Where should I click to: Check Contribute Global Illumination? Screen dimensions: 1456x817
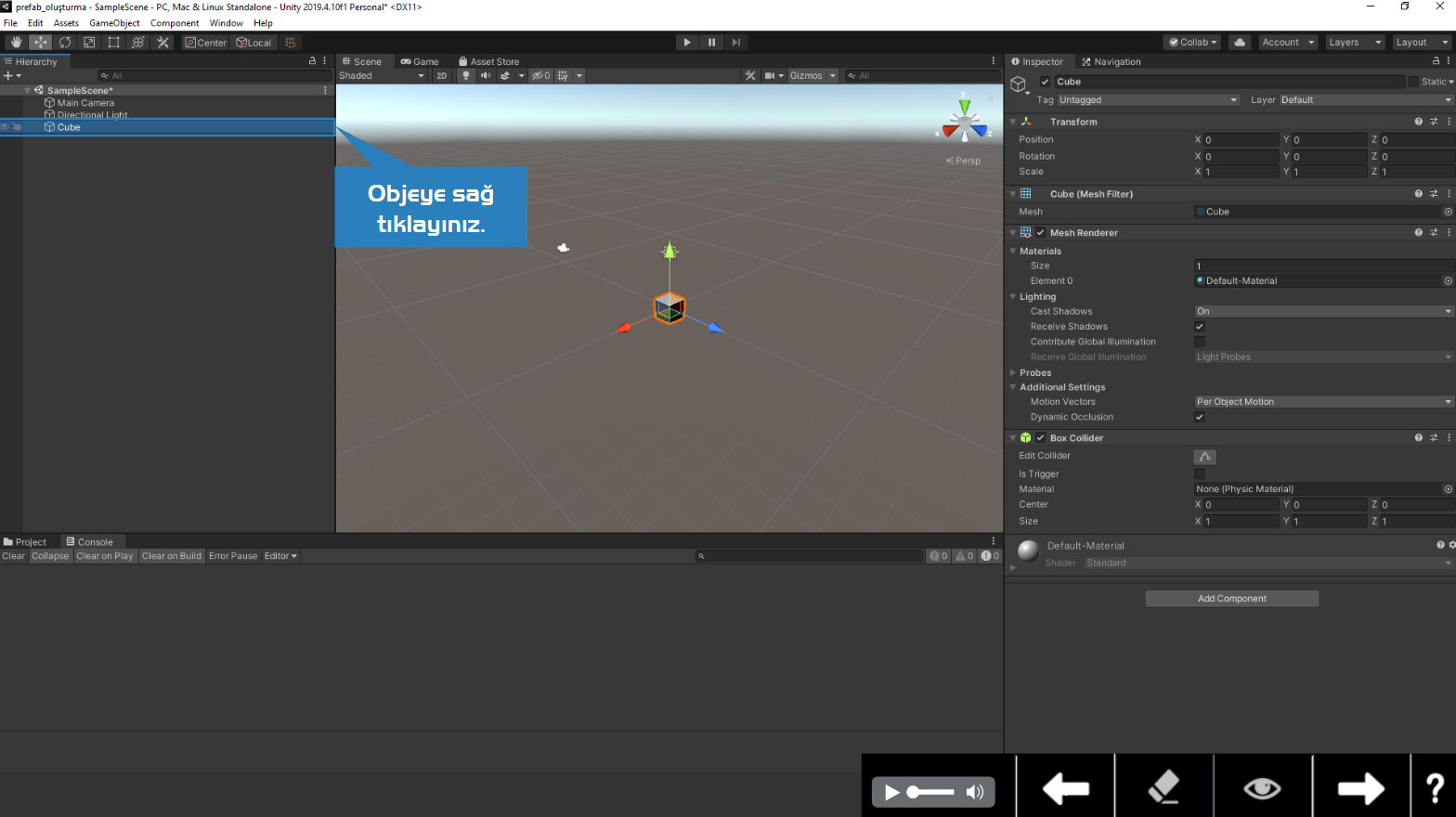pos(1200,342)
